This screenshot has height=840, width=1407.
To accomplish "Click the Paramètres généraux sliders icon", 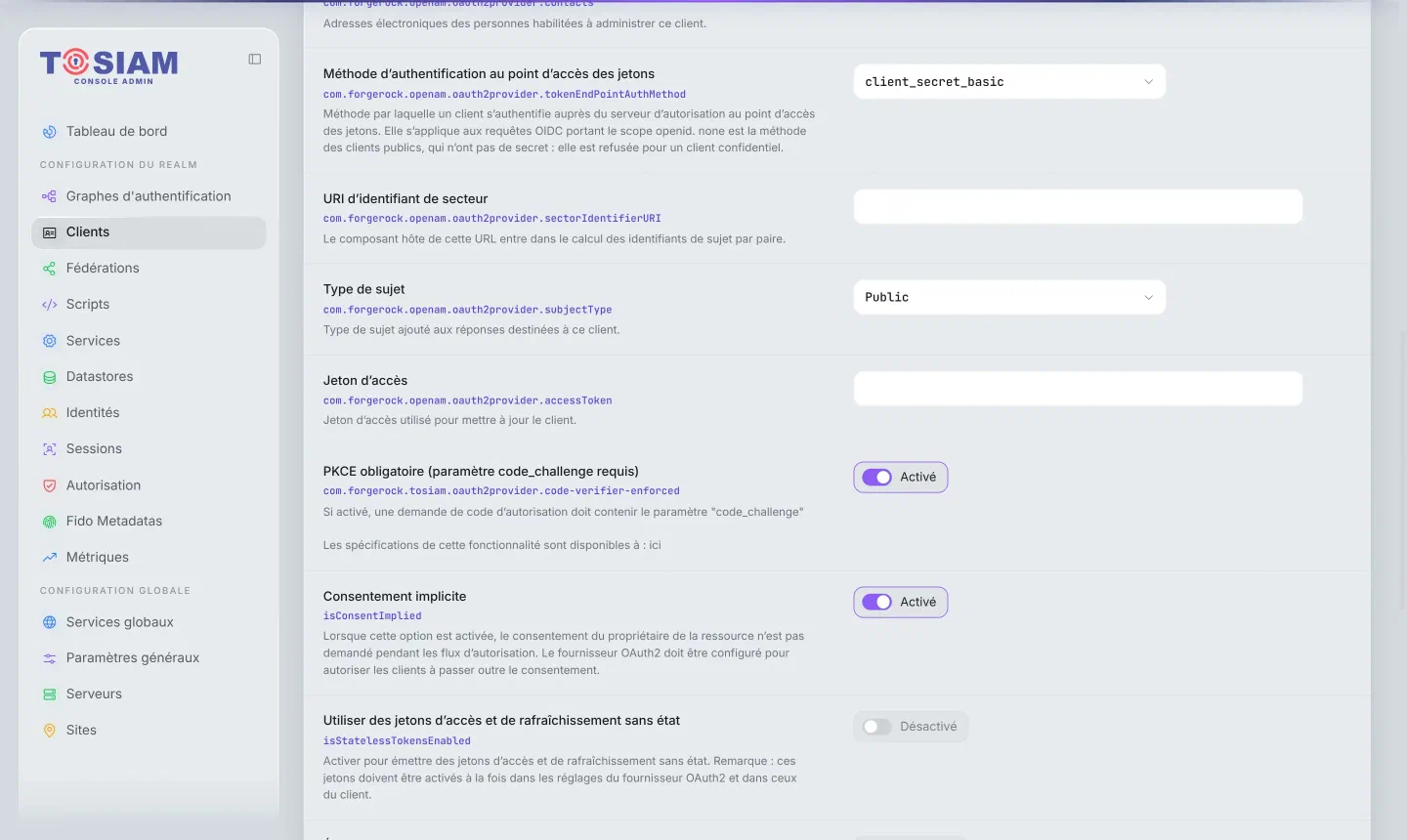I will point(50,658).
